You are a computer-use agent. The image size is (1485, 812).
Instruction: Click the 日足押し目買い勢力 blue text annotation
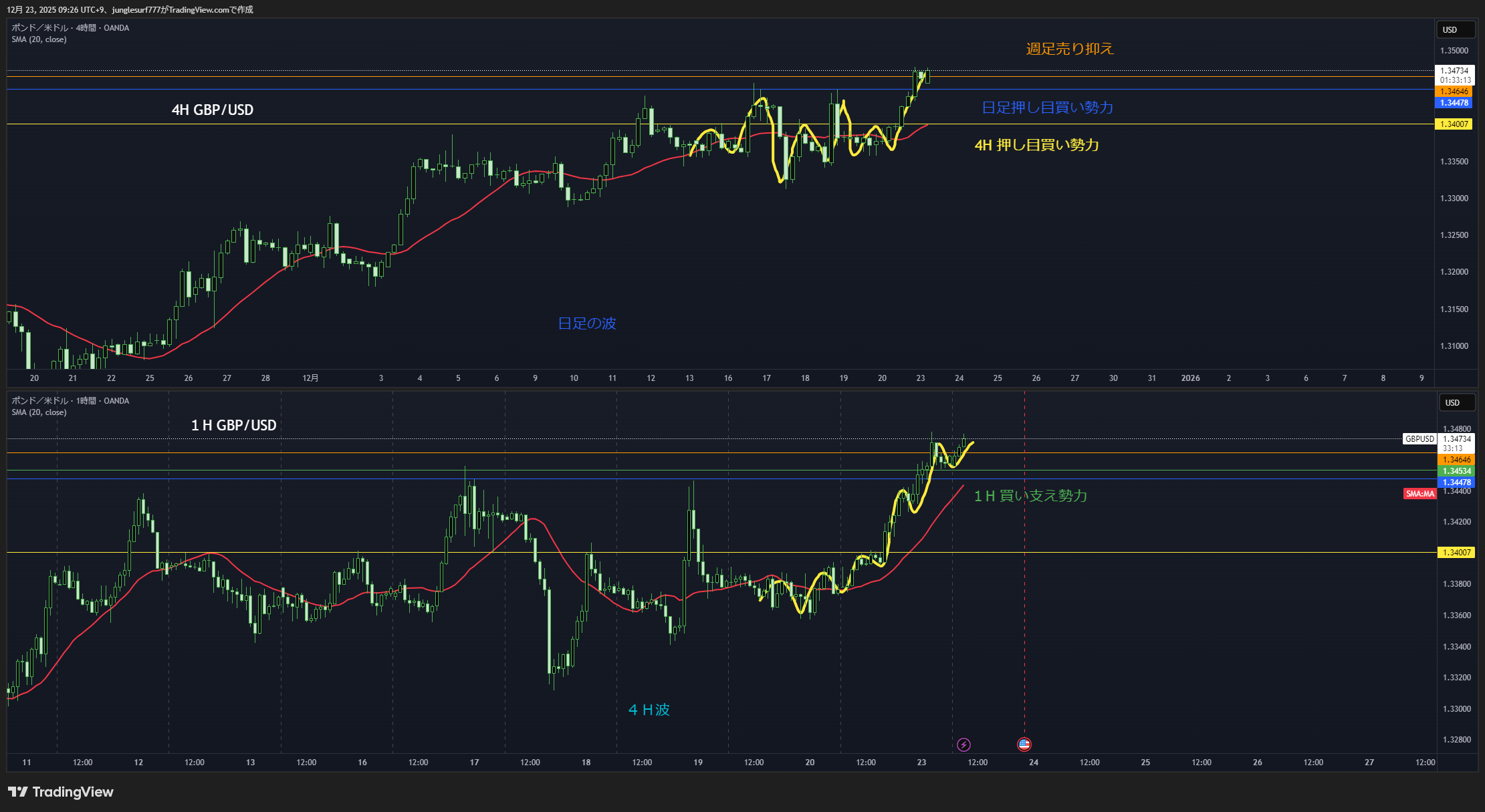pos(1047,108)
